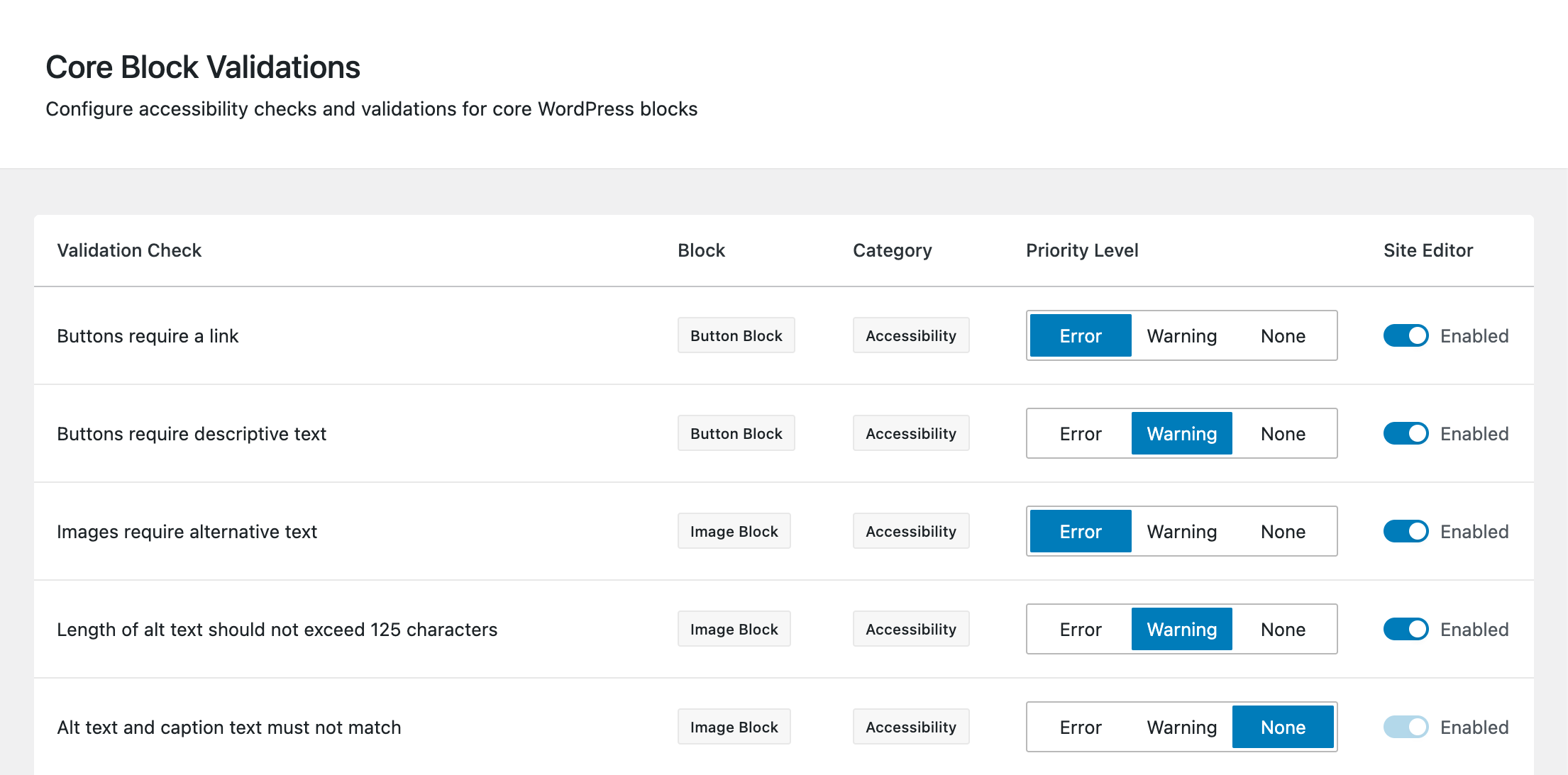
Task: Set alt text length check priority to Error
Action: point(1080,629)
